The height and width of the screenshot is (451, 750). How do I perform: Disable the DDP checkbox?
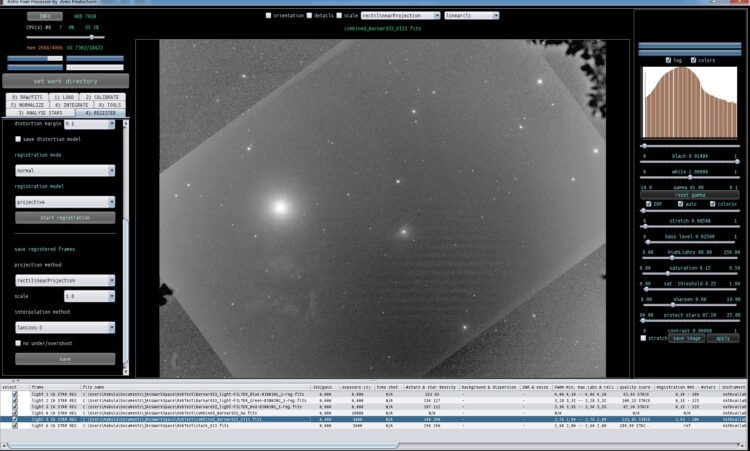click(x=649, y=204)
